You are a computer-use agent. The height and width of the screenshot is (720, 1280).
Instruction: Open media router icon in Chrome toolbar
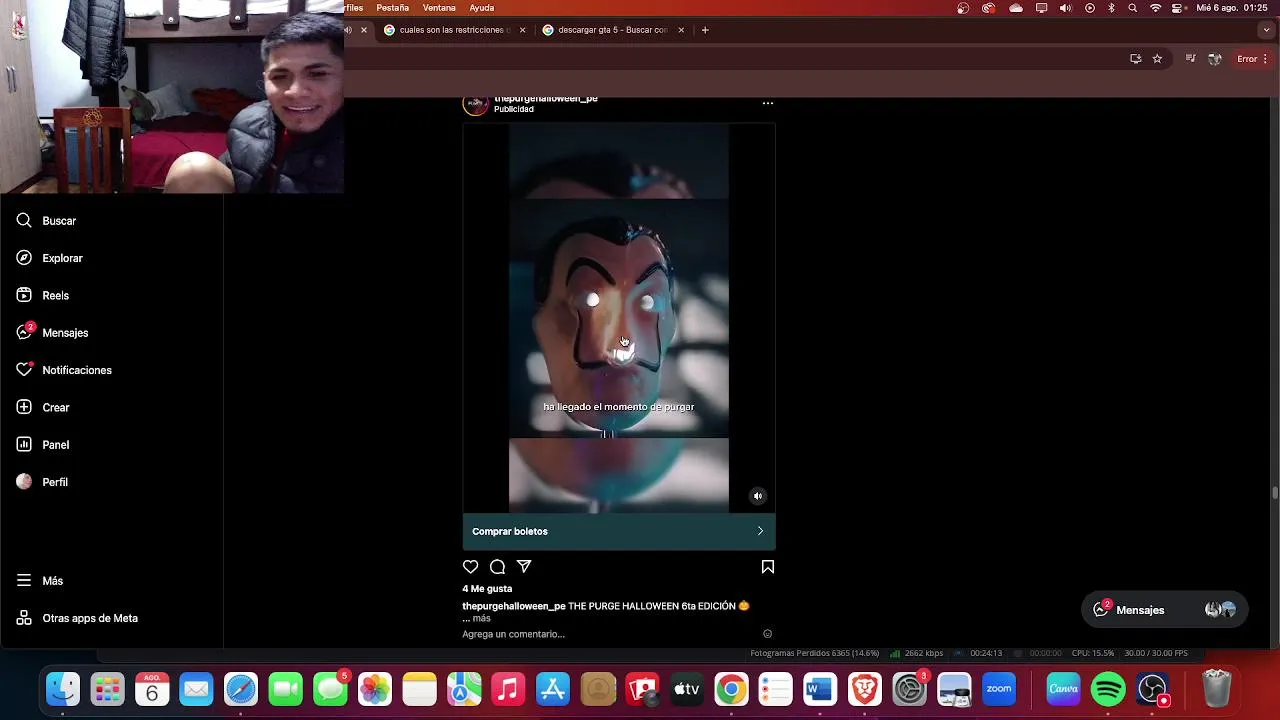click(x=1190, y=59)
